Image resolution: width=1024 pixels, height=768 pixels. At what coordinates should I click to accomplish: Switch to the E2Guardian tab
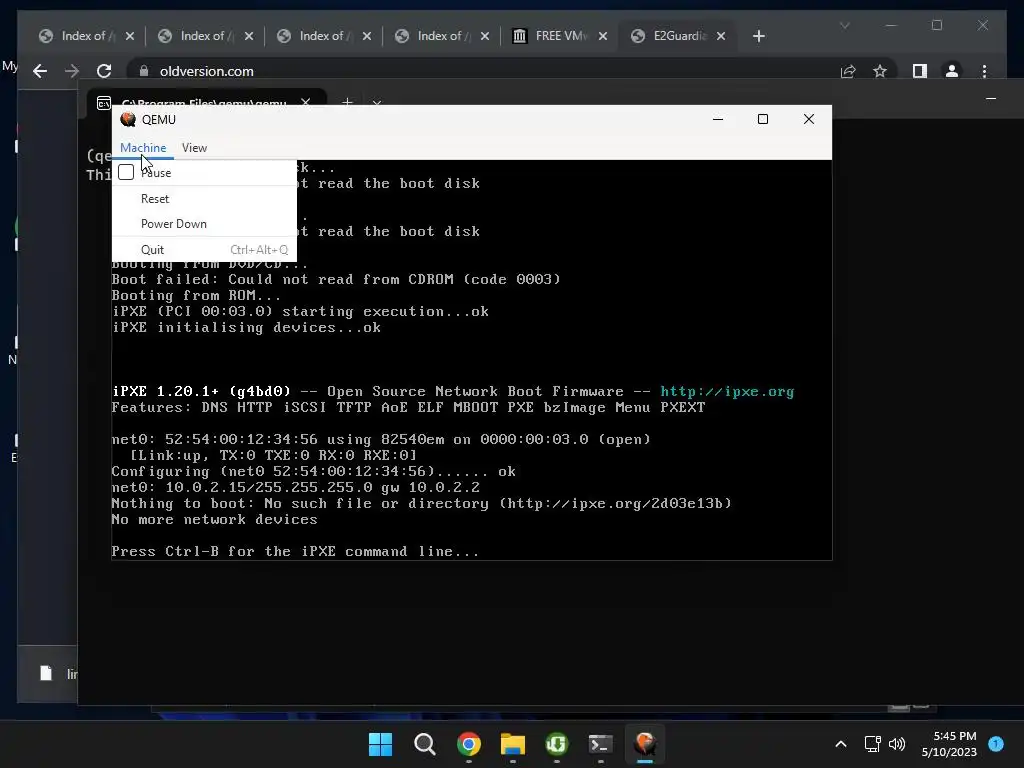[x=679, y=36]
